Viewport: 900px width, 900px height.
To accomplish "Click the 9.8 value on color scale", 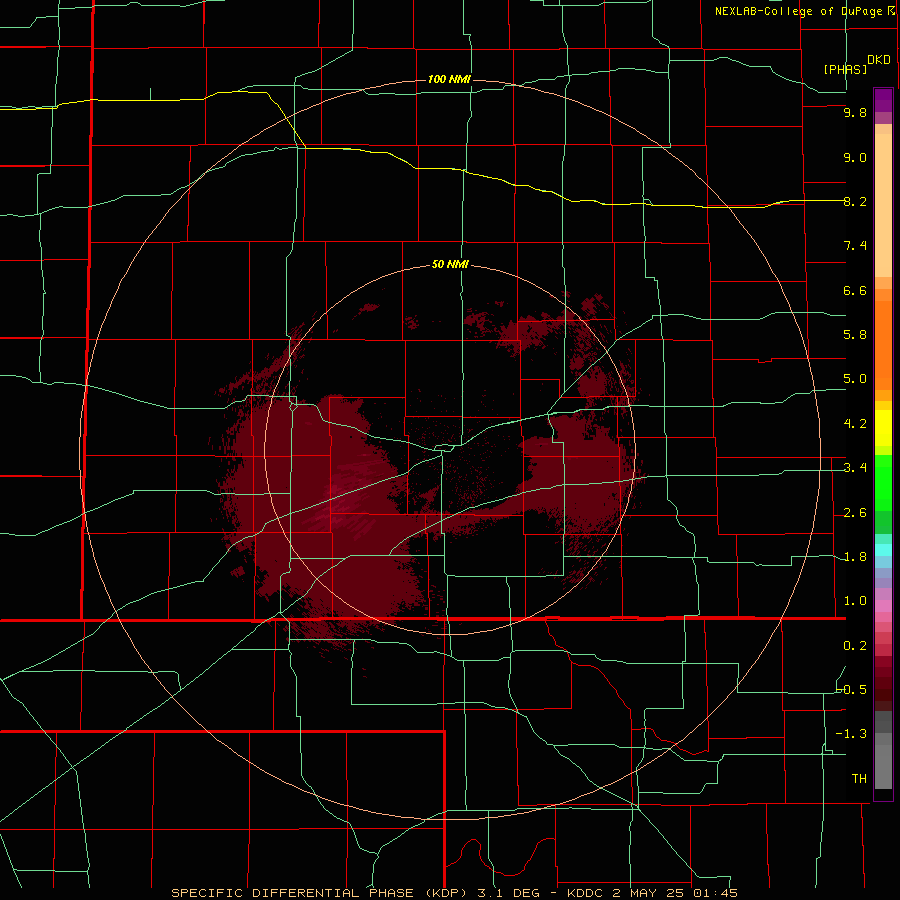I will click(x=855, y=112).
